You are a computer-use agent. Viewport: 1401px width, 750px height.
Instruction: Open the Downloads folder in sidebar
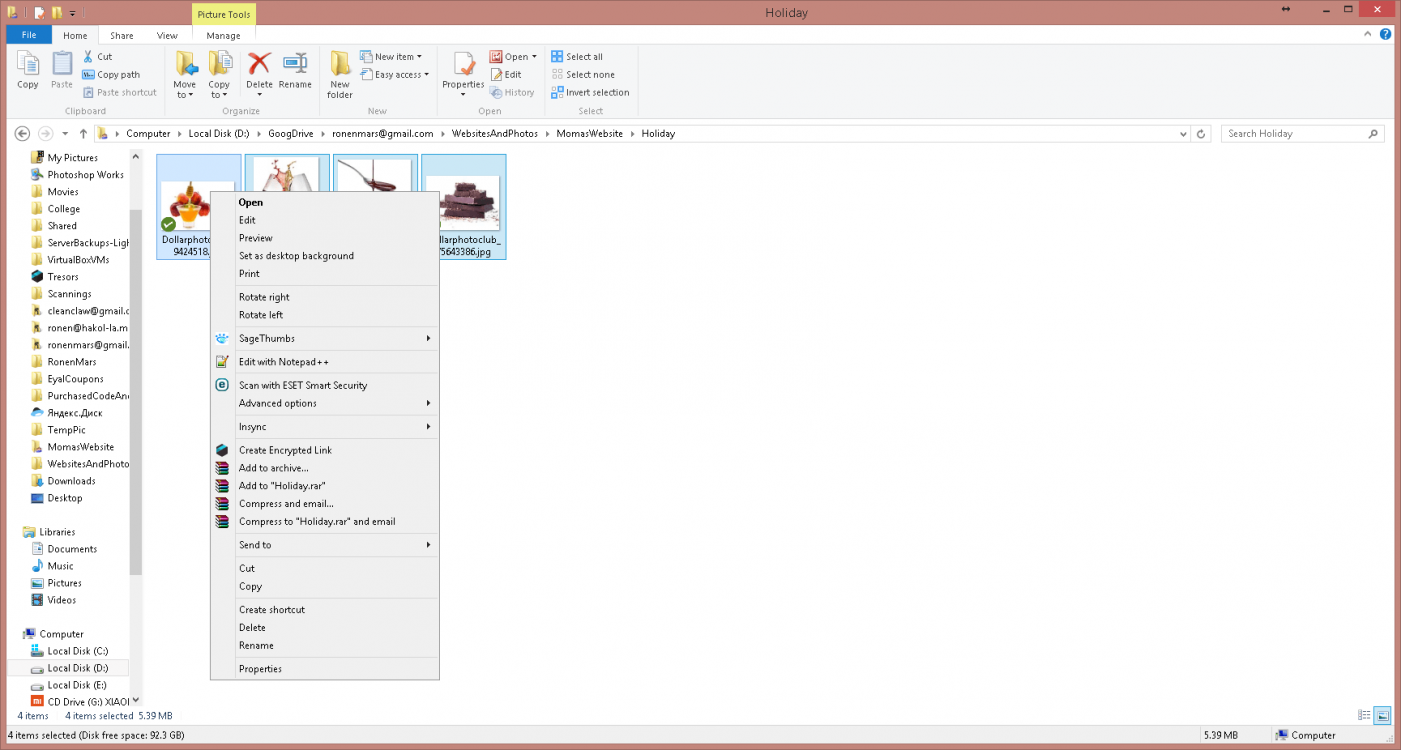point(71,481)
